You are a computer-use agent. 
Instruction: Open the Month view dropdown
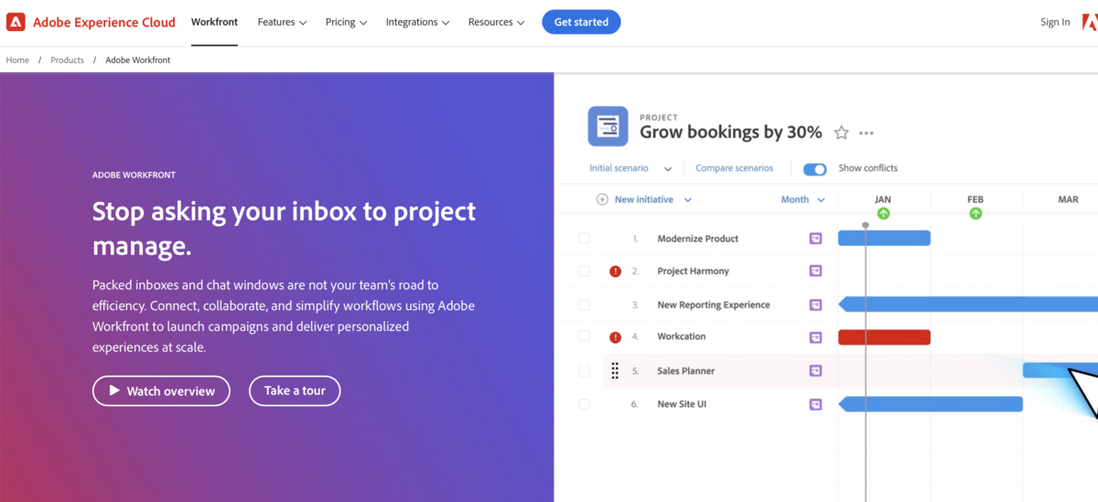pos(802,200)
